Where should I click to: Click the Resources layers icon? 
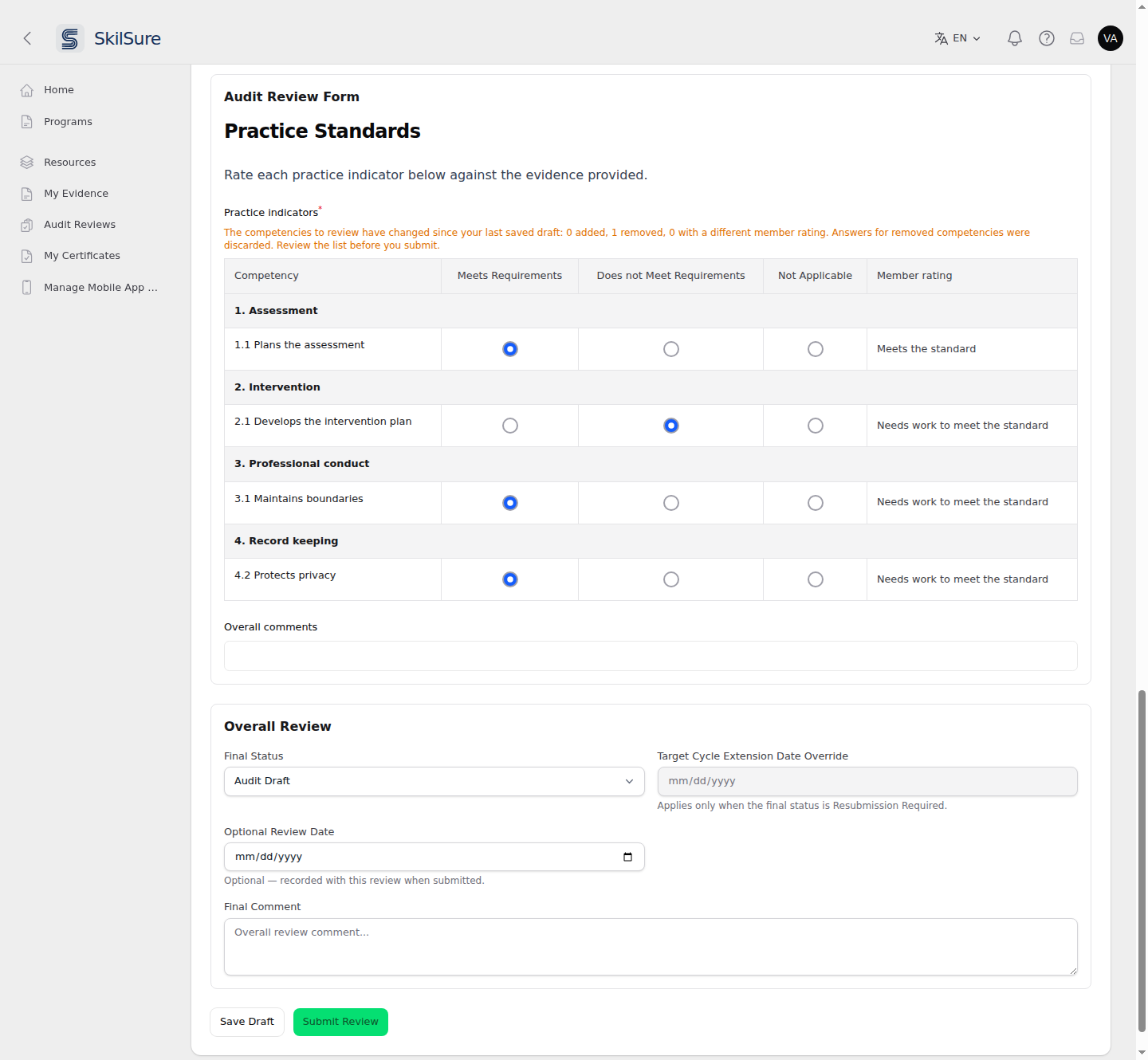pyautogui.click(x=27, y=163)
